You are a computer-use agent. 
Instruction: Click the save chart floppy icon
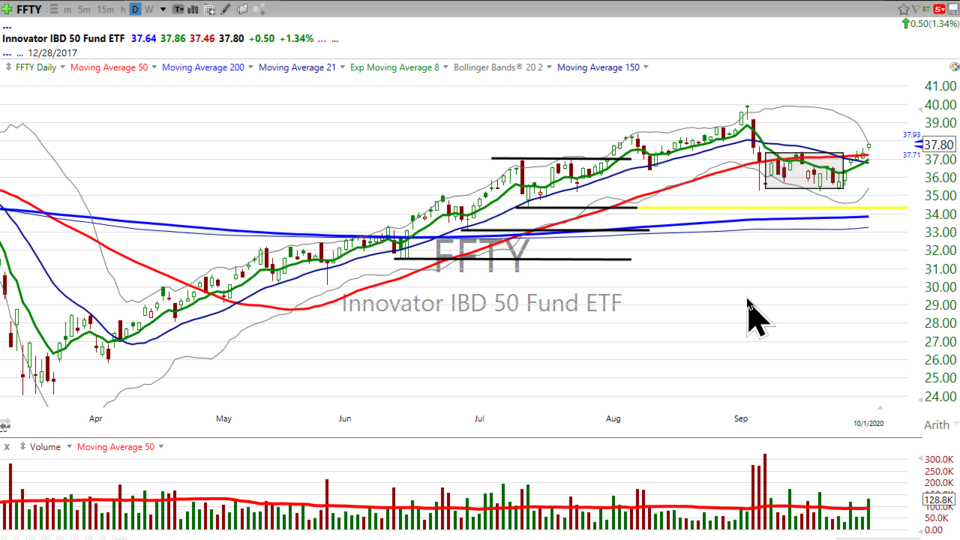point(953,9)
